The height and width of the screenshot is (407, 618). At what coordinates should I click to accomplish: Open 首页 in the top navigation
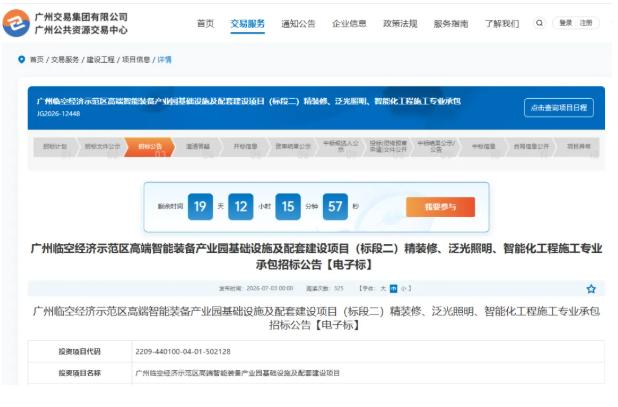tap(205, 24)
